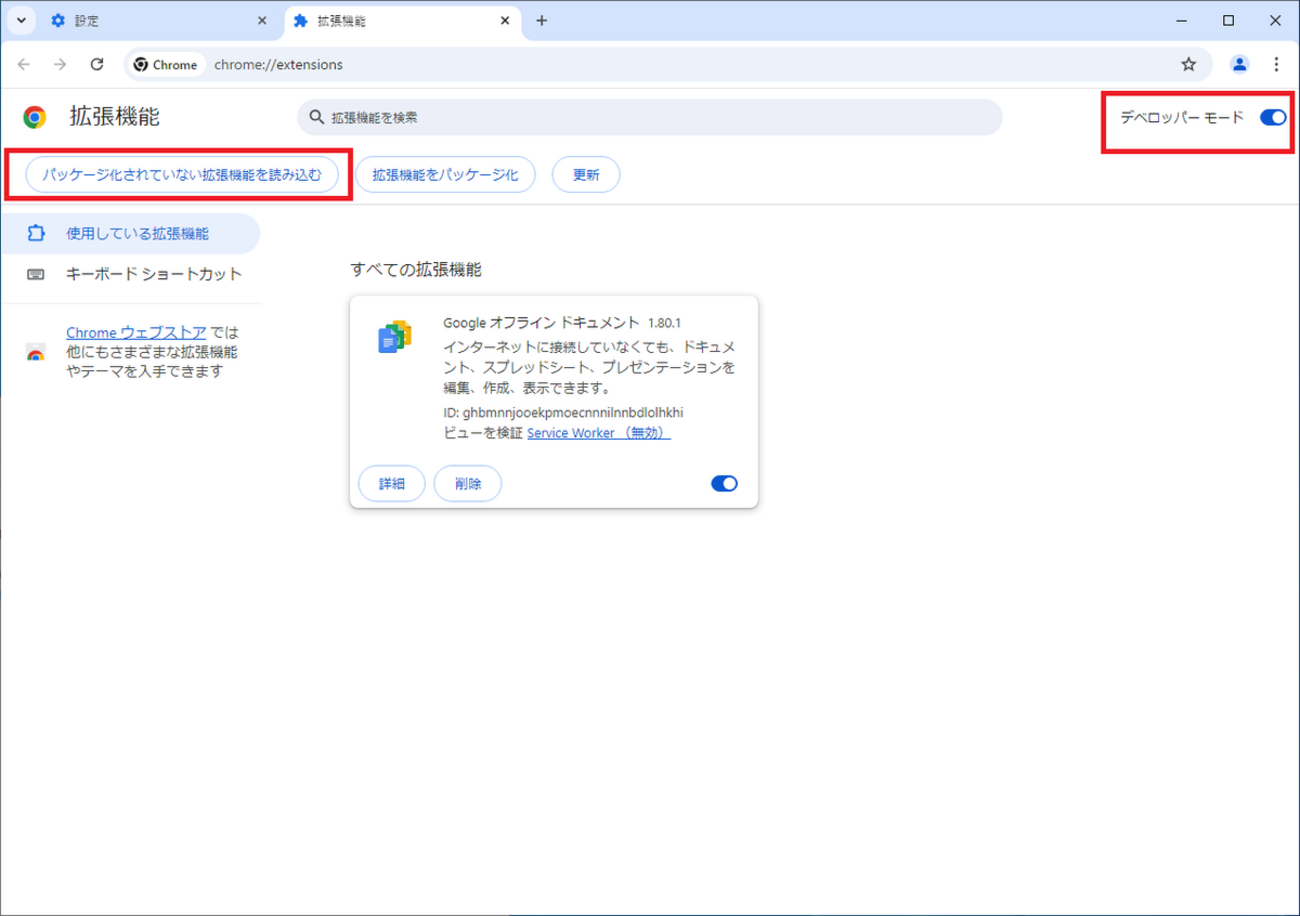Switch to the 設定 tab

pyautogui.click(x=160, y=21)
